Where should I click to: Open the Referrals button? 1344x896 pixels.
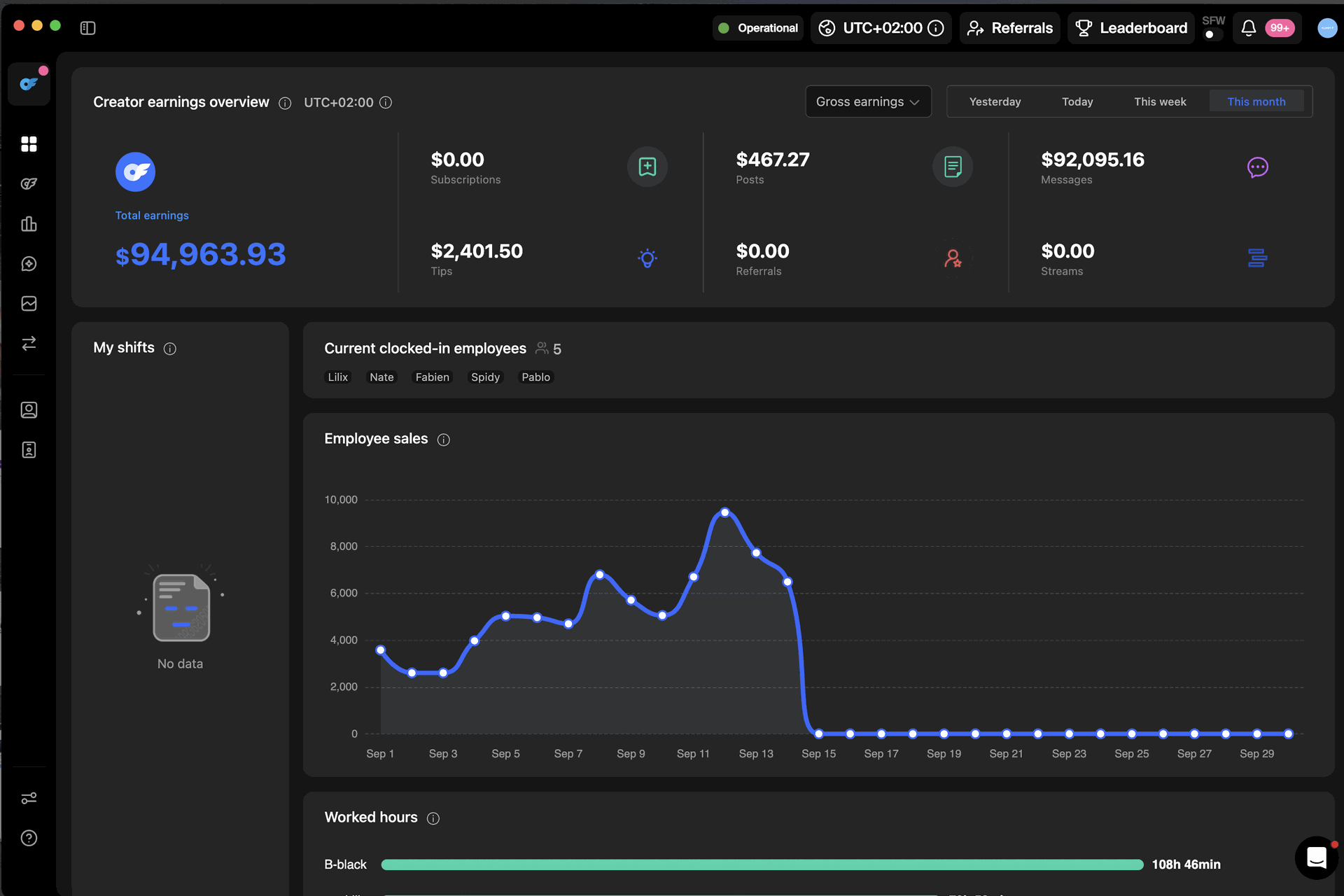tap(1010, 28)
